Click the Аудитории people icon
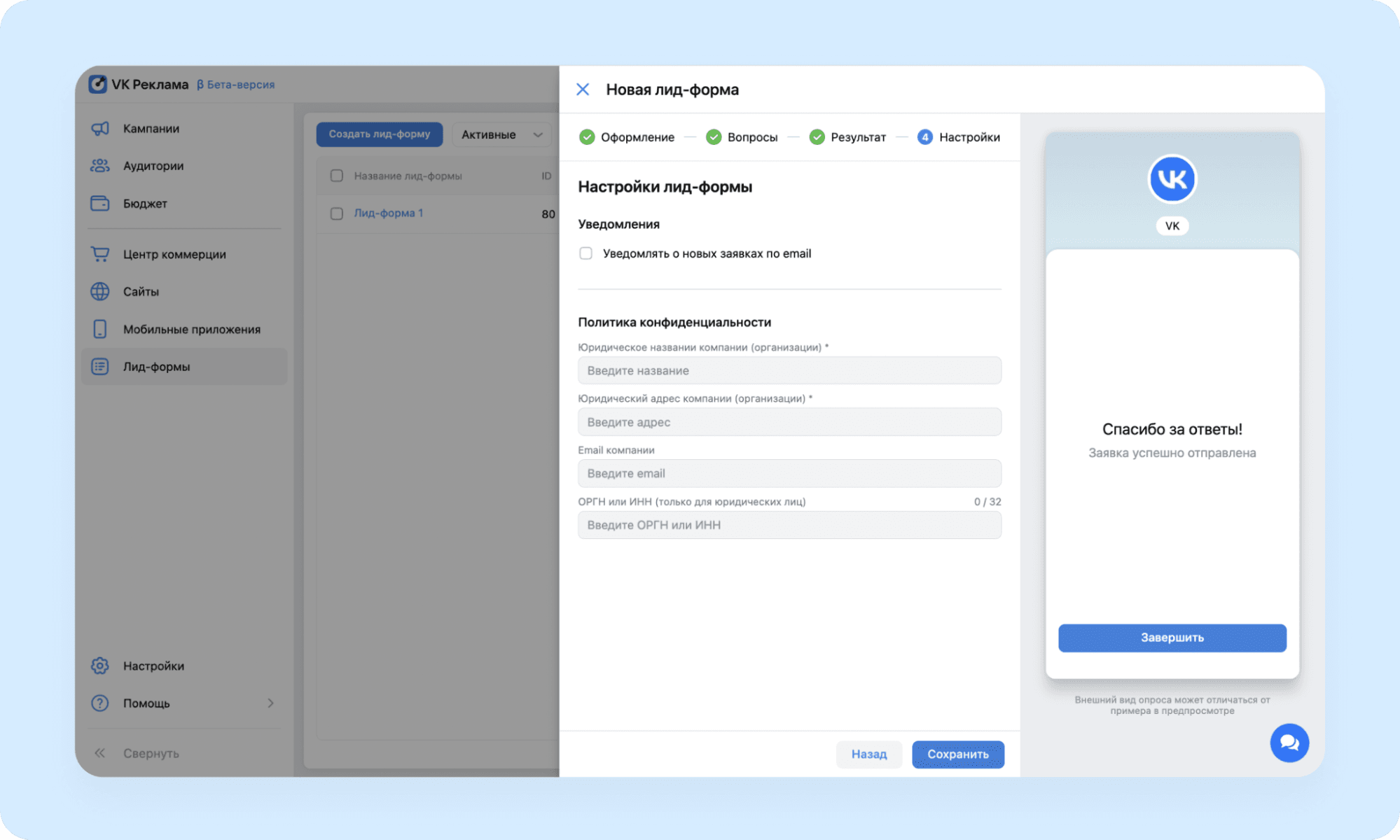Viewport: 1400px width, 840px height. (x=100, y=166)
